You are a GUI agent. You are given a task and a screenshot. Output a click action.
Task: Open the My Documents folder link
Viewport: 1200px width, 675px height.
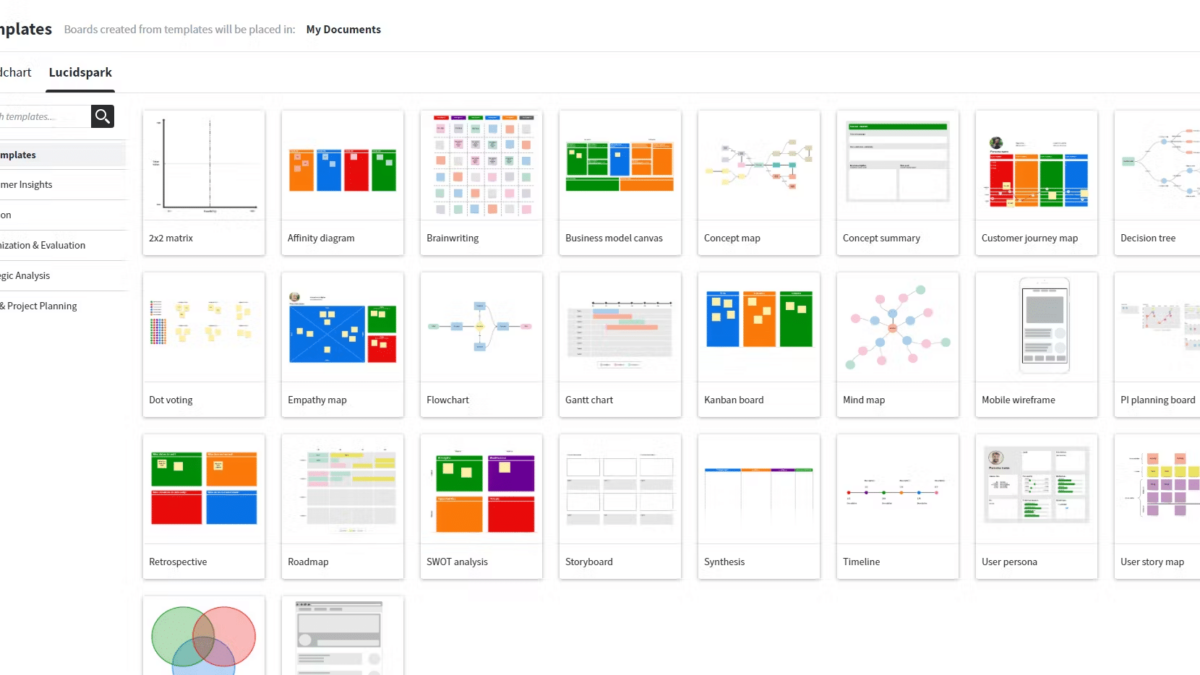[x=343, y=30]
